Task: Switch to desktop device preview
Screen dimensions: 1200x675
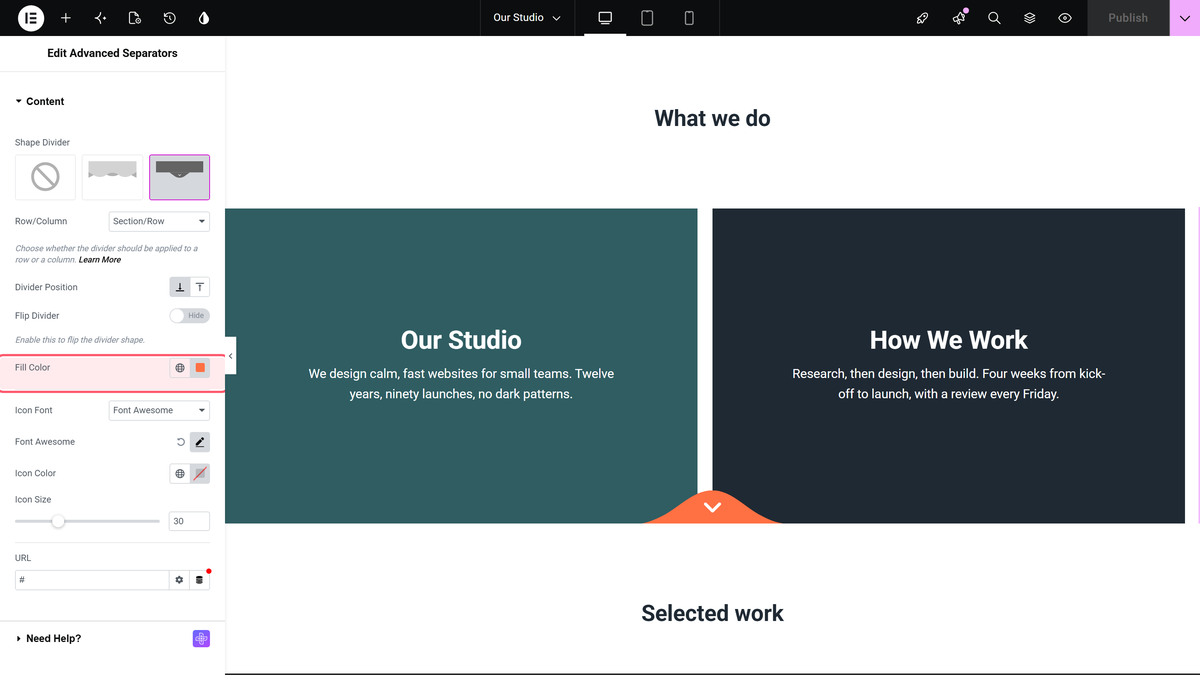Action: tap(605, 18)
